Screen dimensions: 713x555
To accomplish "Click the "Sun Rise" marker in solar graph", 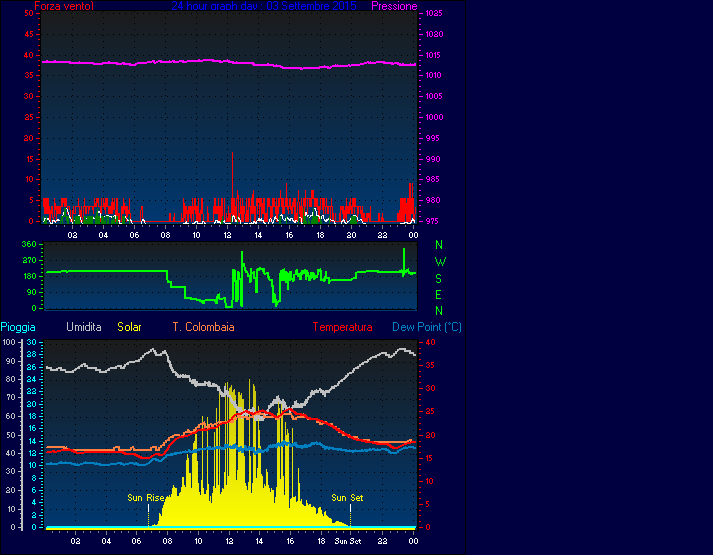I will pyautogui.click(x=146, y=498).
